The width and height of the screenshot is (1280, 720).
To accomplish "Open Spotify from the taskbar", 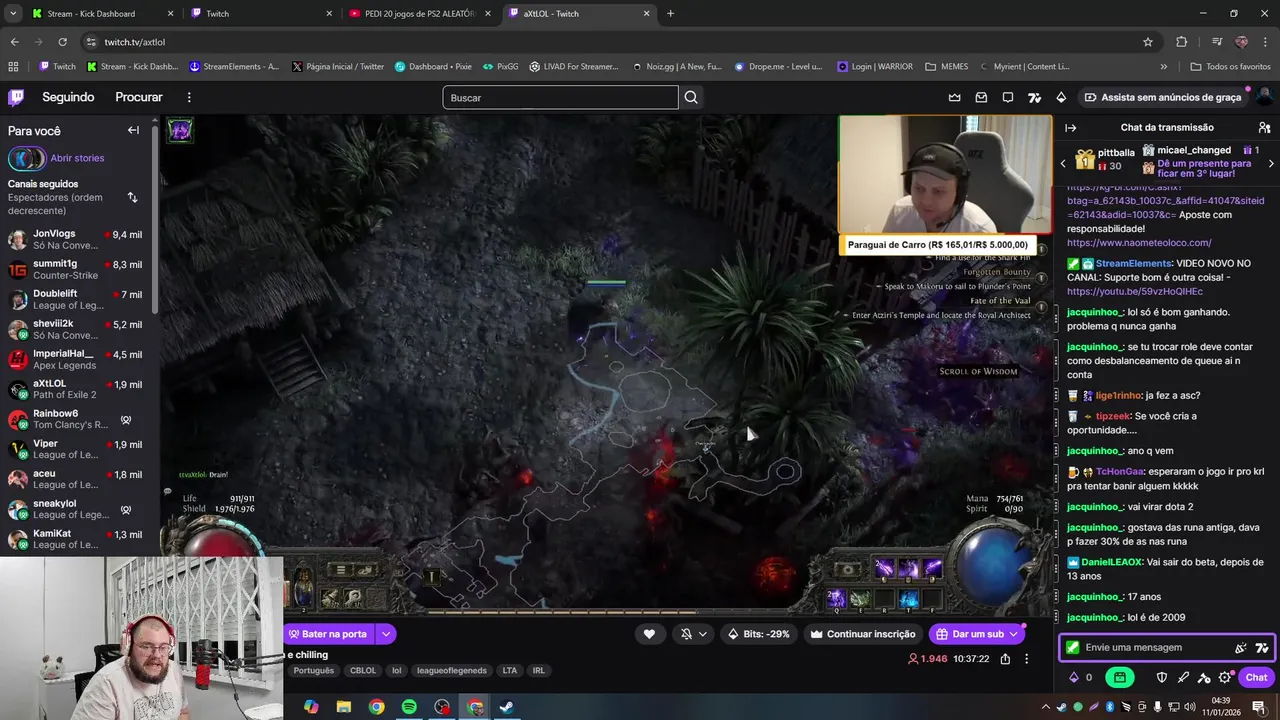I will click(x=409, y=707).
